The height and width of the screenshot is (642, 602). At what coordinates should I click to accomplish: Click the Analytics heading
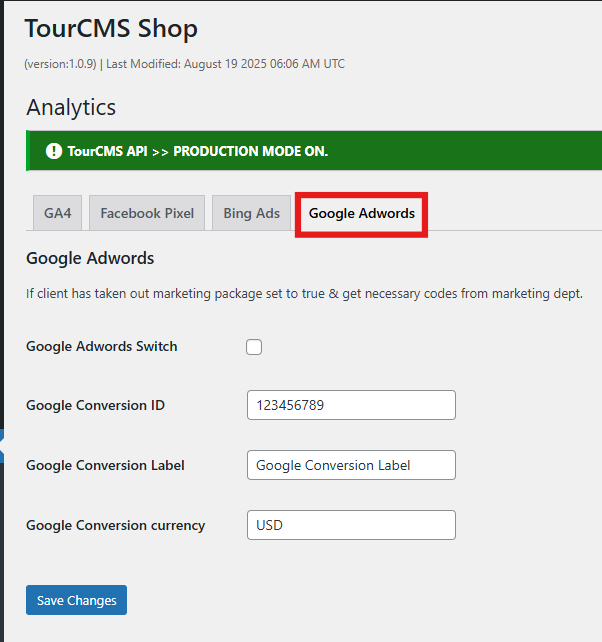point(71,108)
